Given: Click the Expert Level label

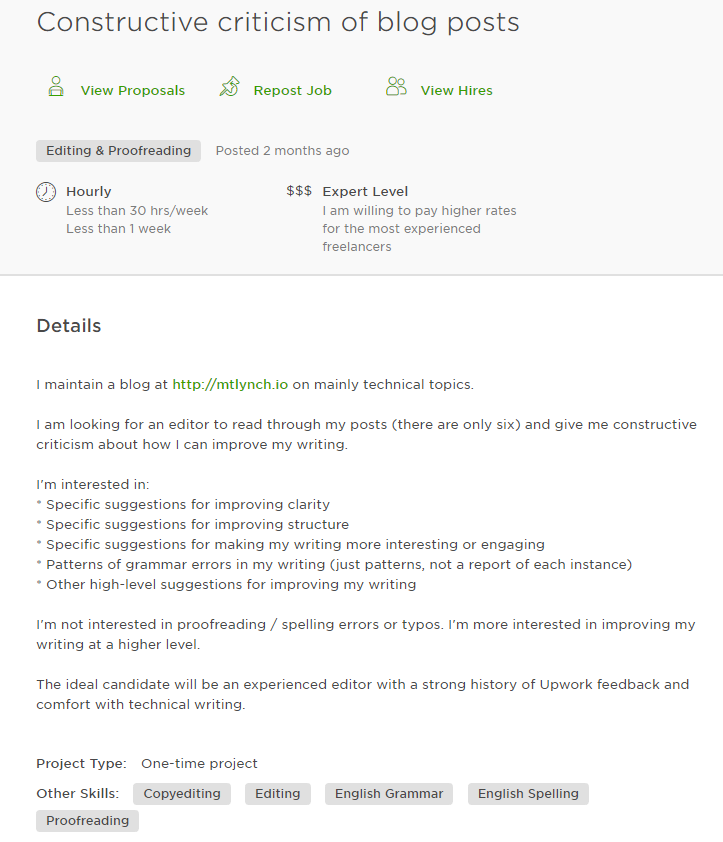Looking at the screenshot, I should click(365, 191).
